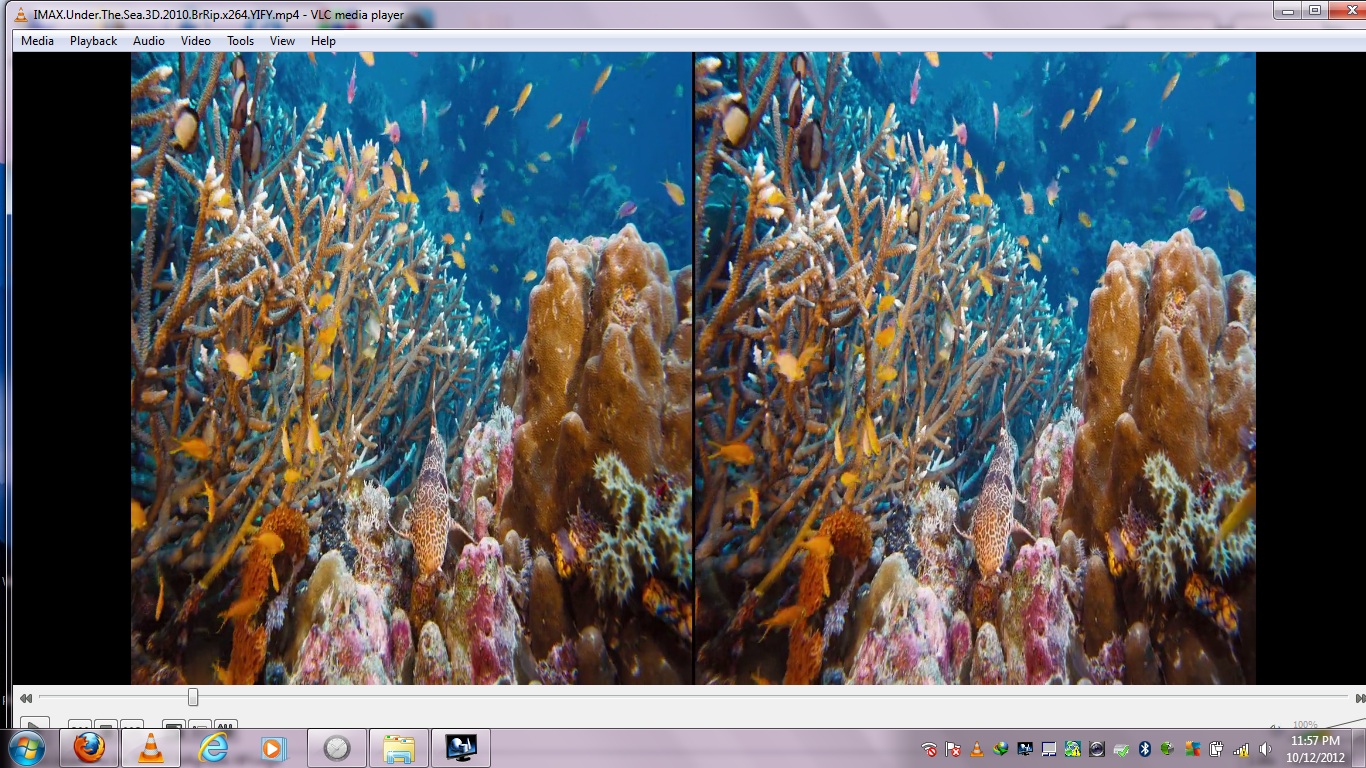Launch Internet Explorer from taskbar
The height and width of the screenshot is (768, 1366).
pyautogui.click(x=213, y=748)
